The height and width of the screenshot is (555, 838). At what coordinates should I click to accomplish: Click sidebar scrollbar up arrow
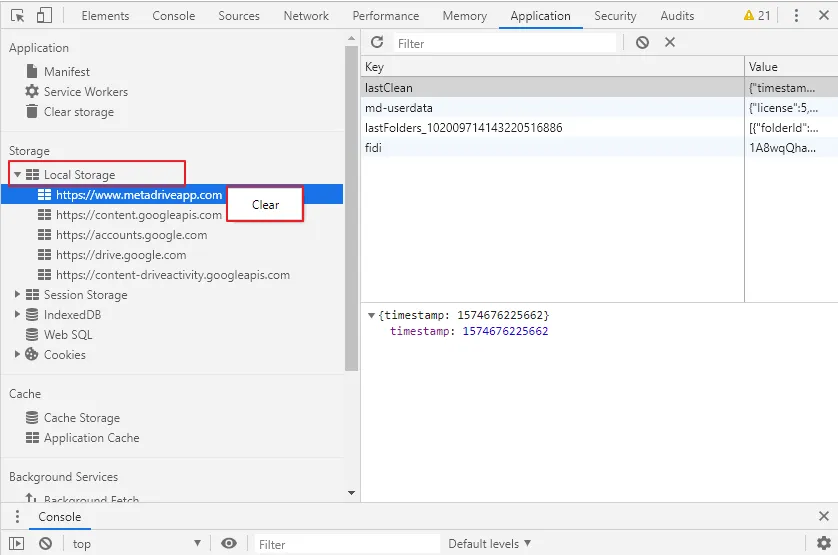[351, 38]
